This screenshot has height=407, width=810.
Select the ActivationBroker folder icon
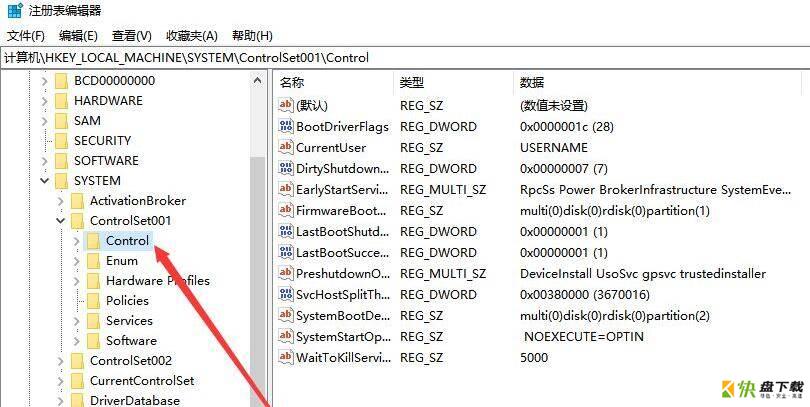(77, 201)
